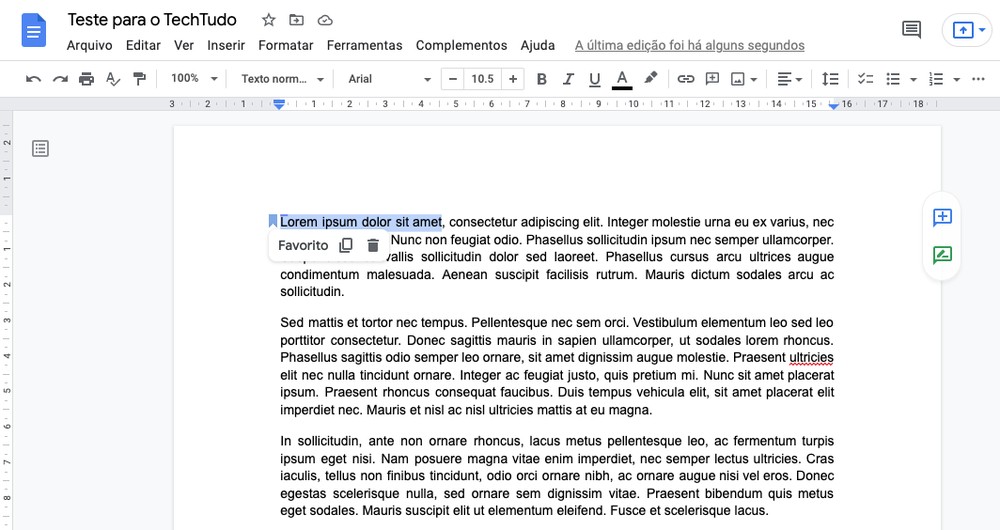Open the Ferramentas menu
Screen dimensions: 1000x530
[364, 45]
